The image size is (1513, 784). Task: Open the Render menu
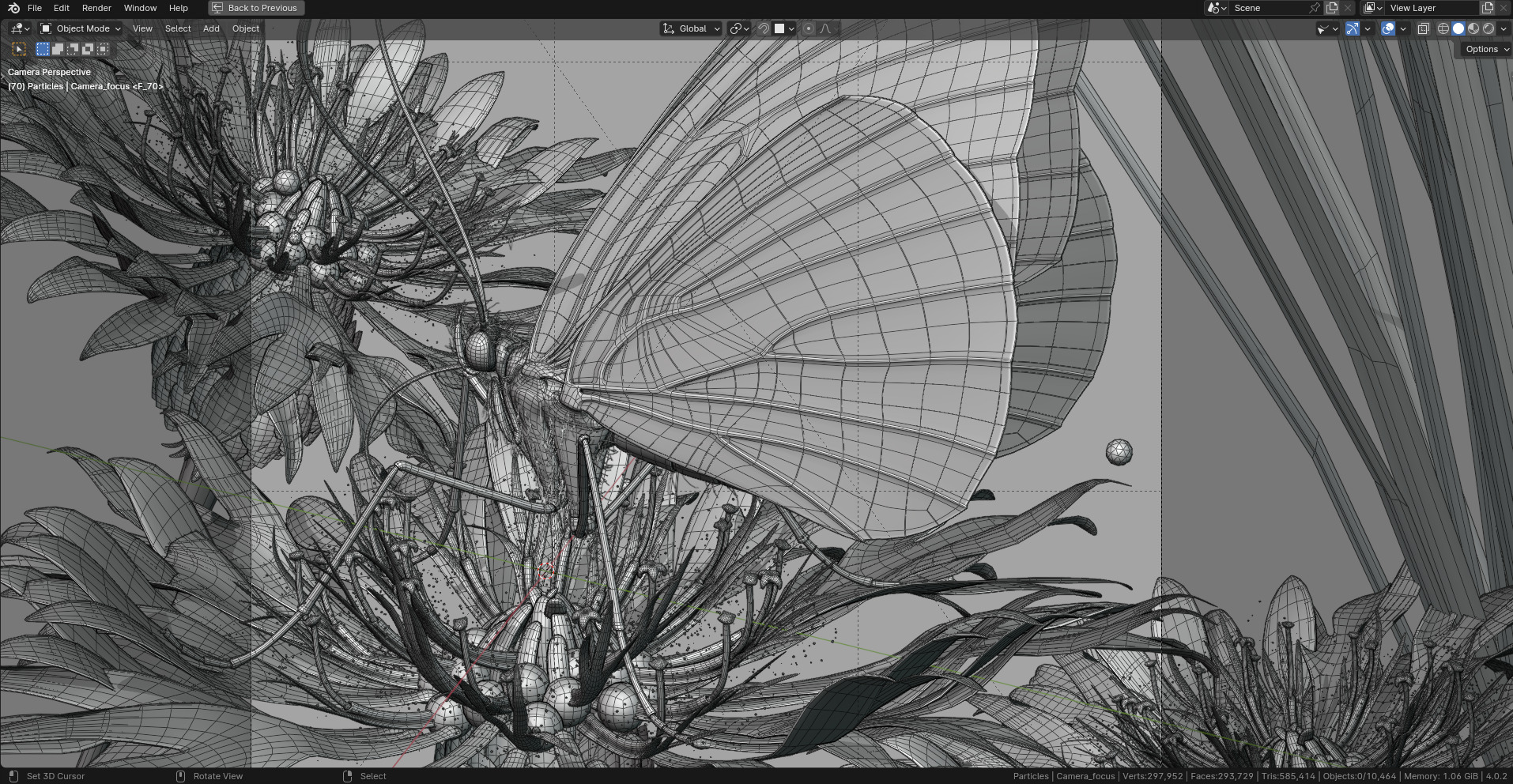[96, 8]
